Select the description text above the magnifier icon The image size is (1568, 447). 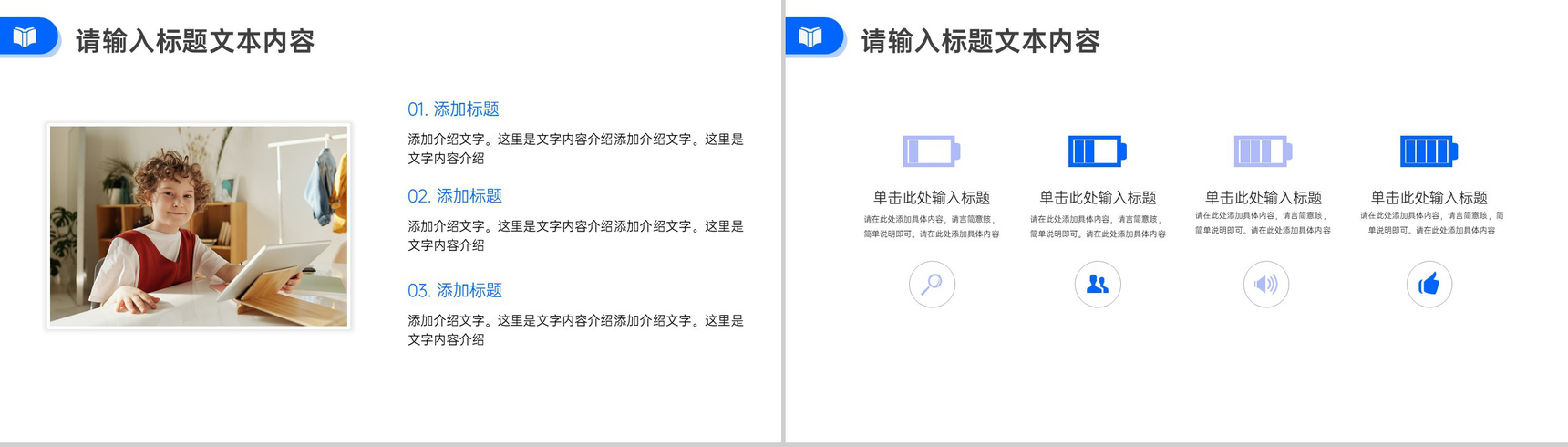point(932,226)
